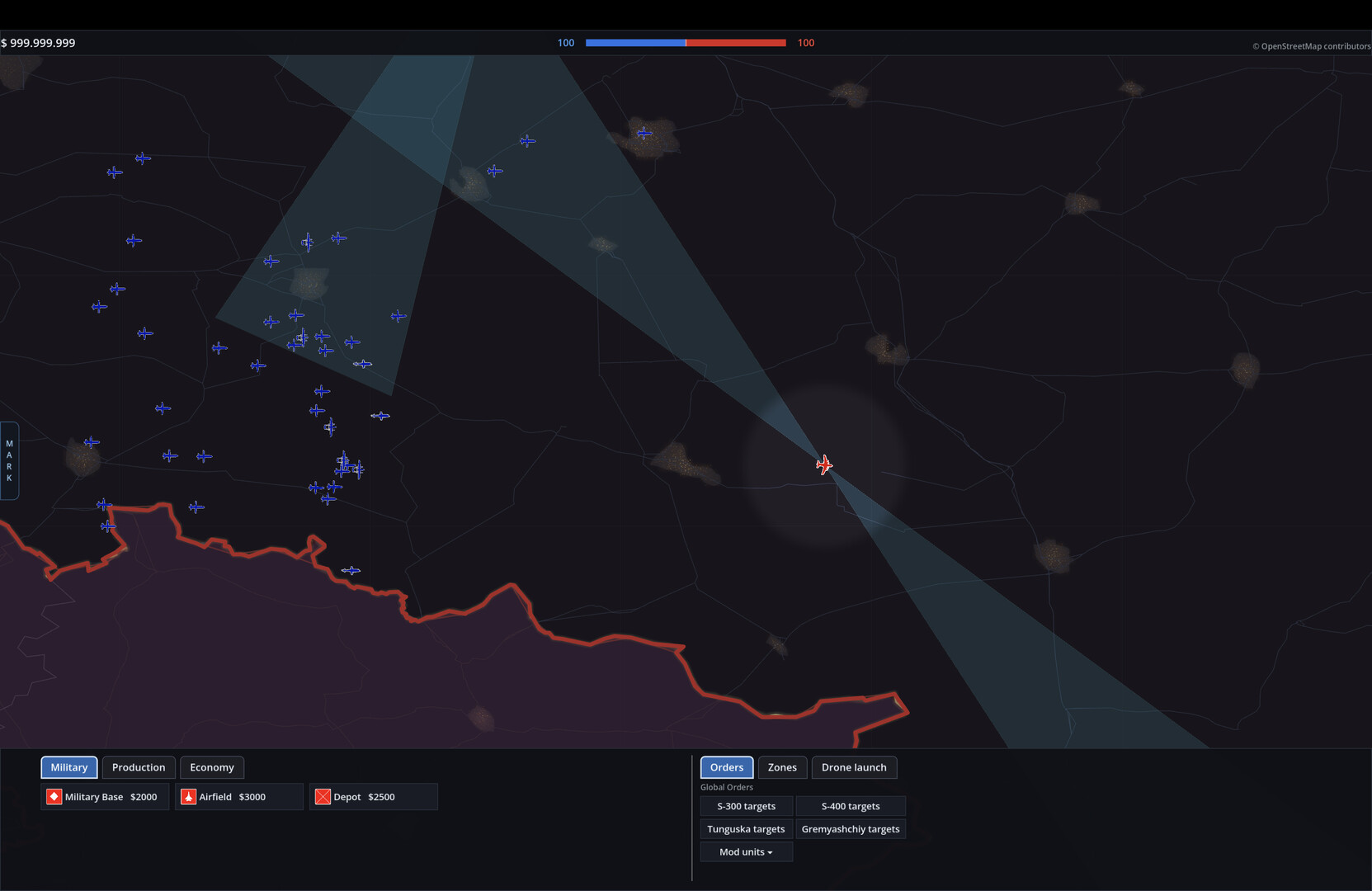Select the Orders tab

pyautogui.click(x=727, y=767)
